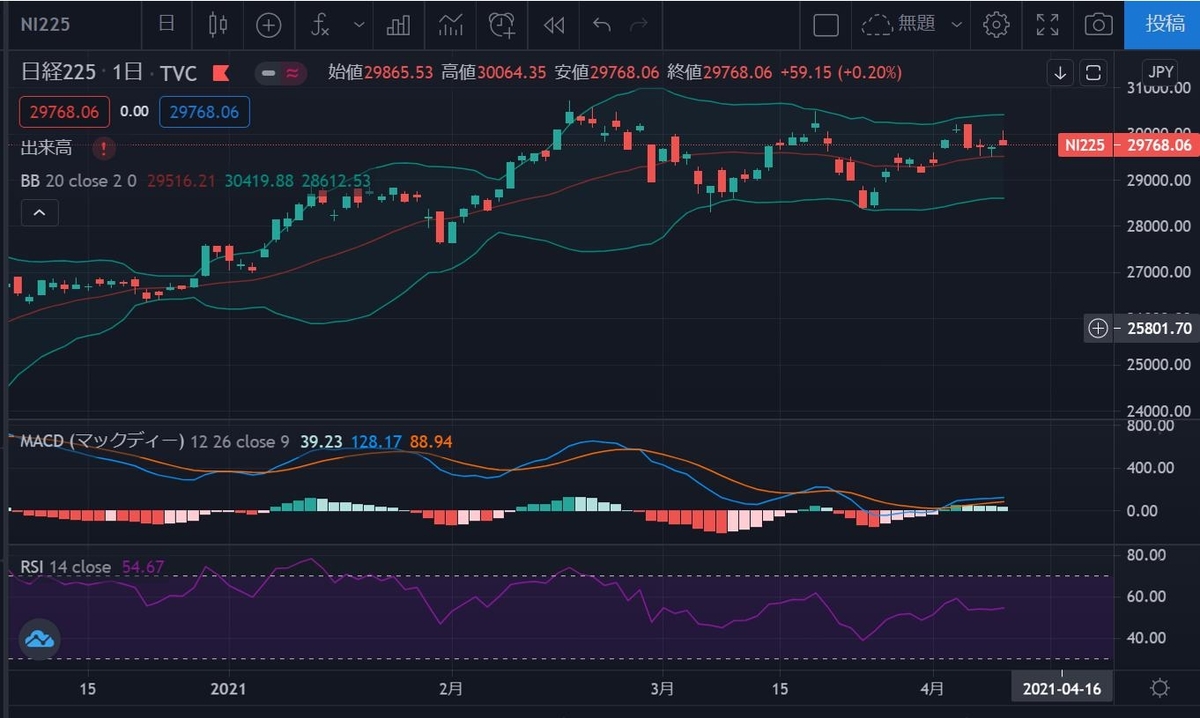Collapse the indicator legend with chevron
Viewport: 1200px width, 718px height.
pos(39,213)
